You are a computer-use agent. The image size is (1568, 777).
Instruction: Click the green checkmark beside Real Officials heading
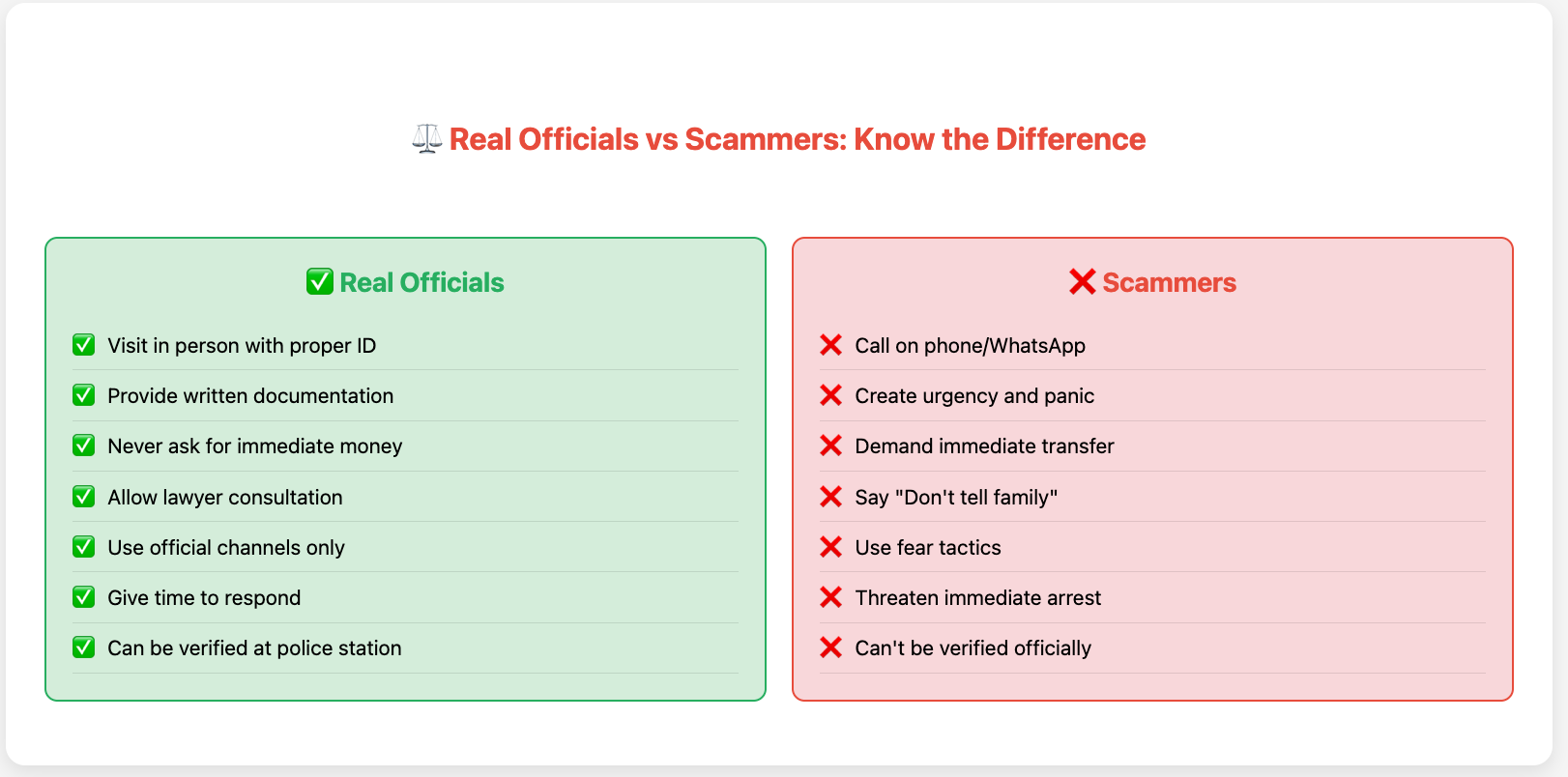[x=320, y=282]
